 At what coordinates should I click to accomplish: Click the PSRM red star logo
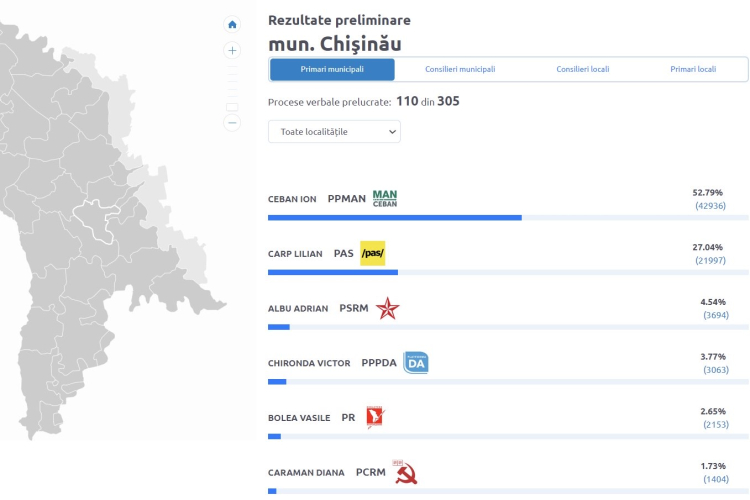[x=387, y=308]
